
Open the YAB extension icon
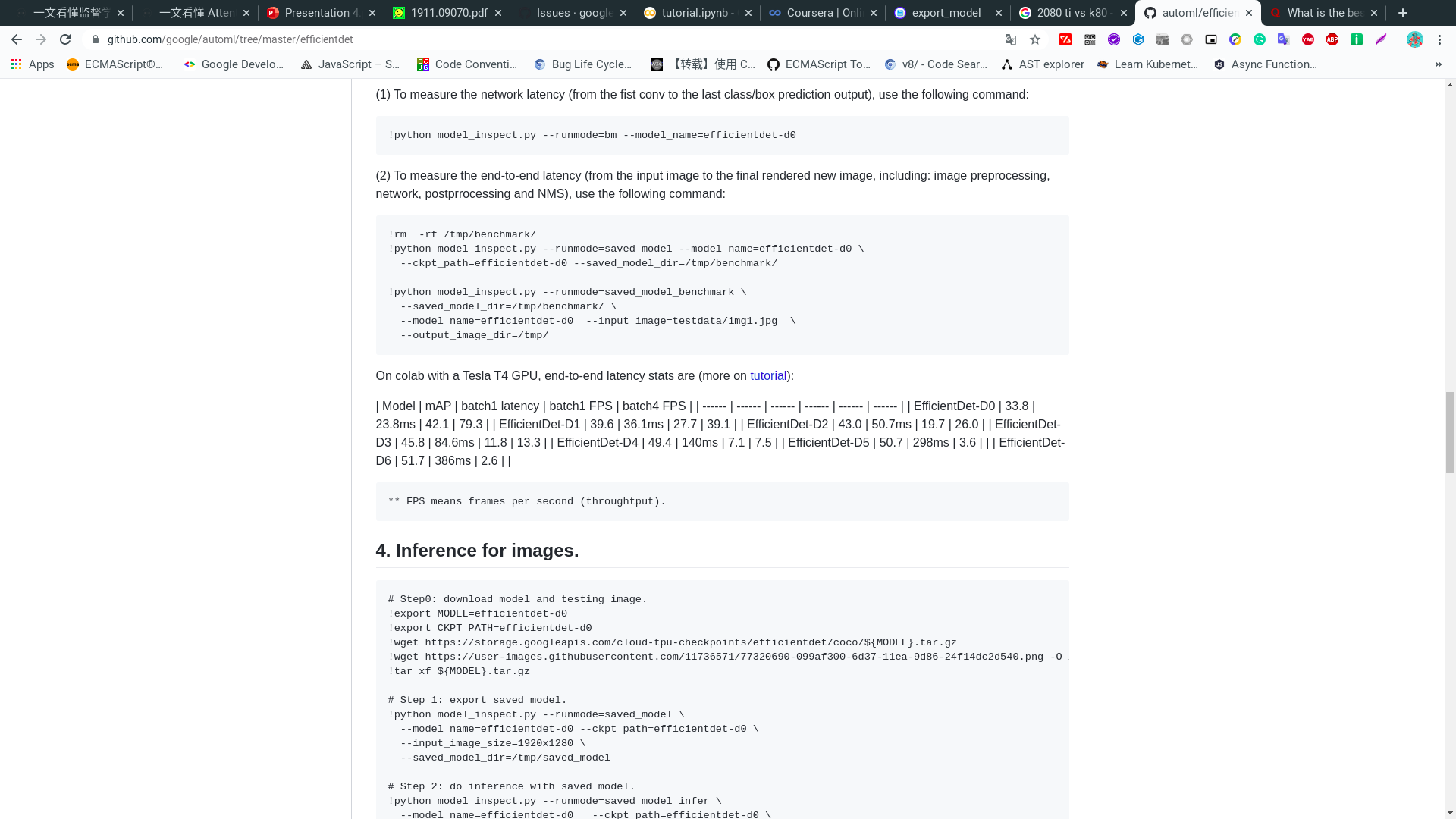[x=1307, y=39]
